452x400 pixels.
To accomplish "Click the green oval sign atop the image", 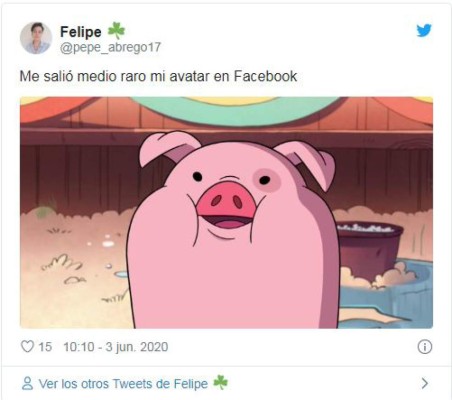I will point(240,110).
